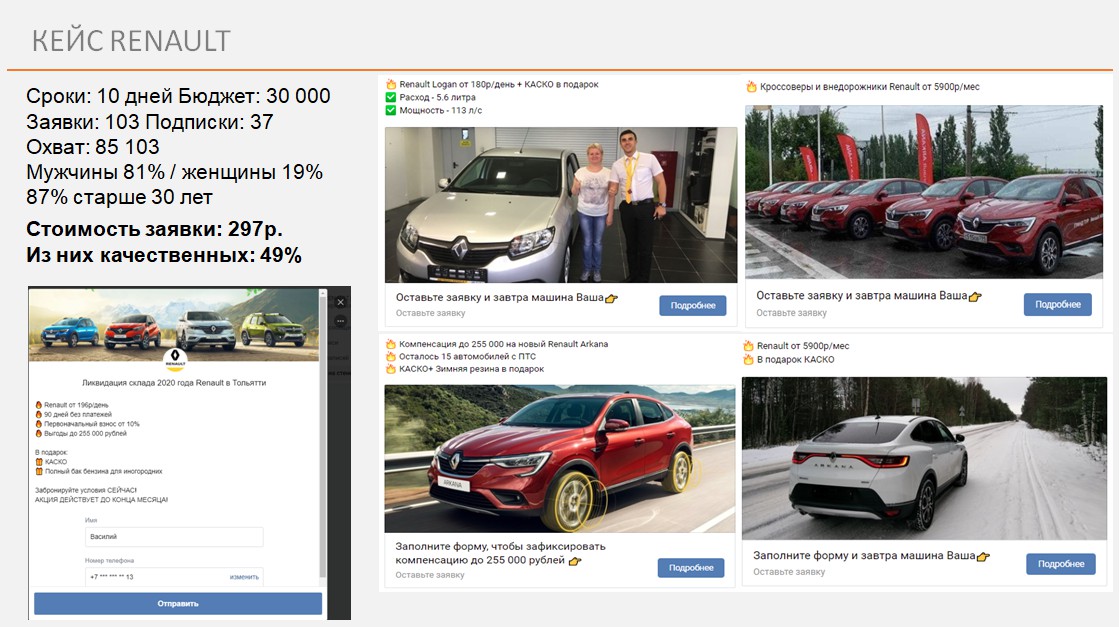The height and width of the screenshot is (627, 1119).
Task: Click the text 'Оставьте заявку и завтра машина Ваша' on Logan ad
Action: (x=500, y=297)
